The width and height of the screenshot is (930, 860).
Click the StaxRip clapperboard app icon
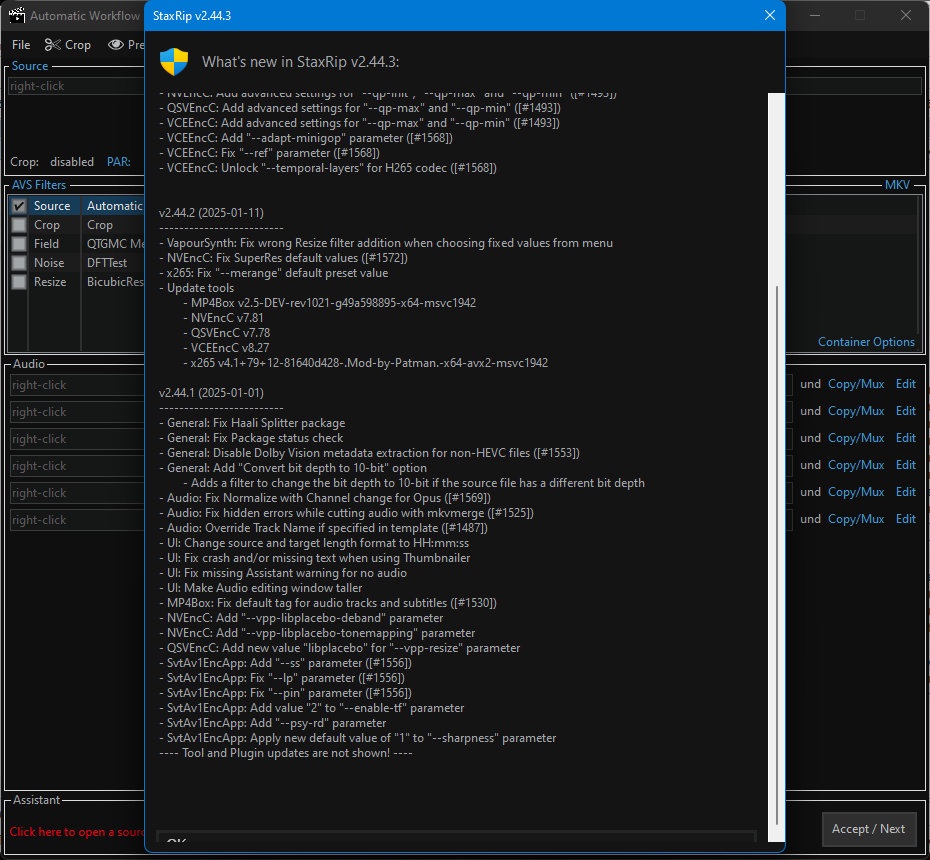coord(17,15)
